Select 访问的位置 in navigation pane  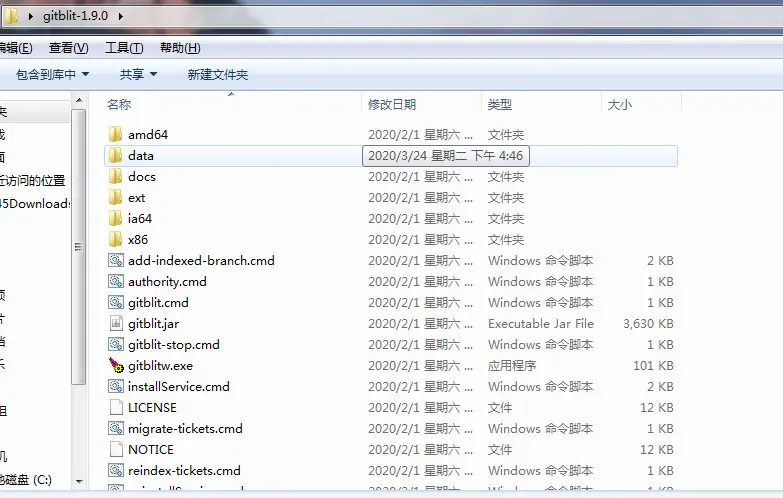(32, 180)
